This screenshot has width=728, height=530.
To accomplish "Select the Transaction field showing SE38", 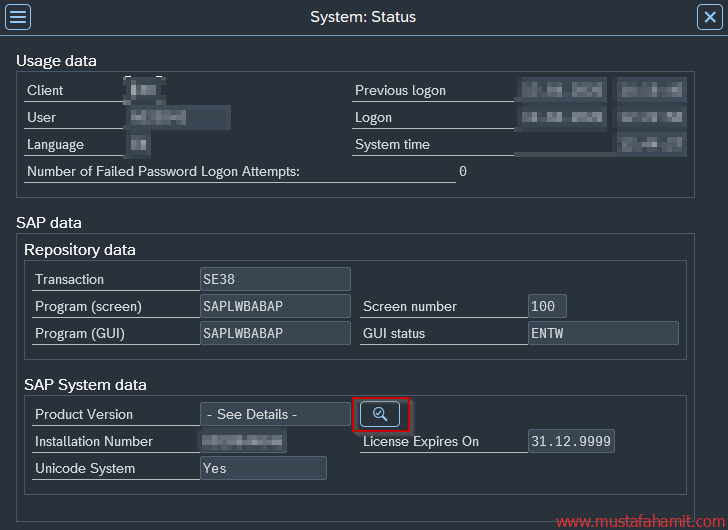I will click(275, 279).
